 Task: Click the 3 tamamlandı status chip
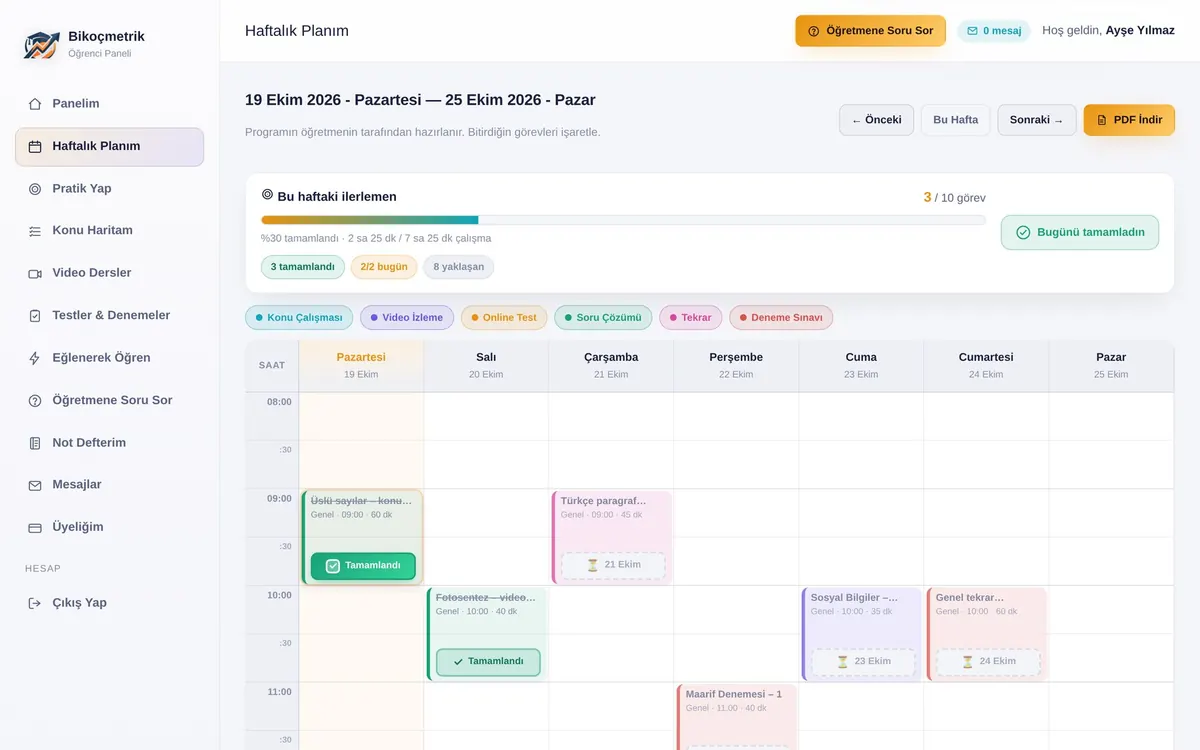[303, 267]
